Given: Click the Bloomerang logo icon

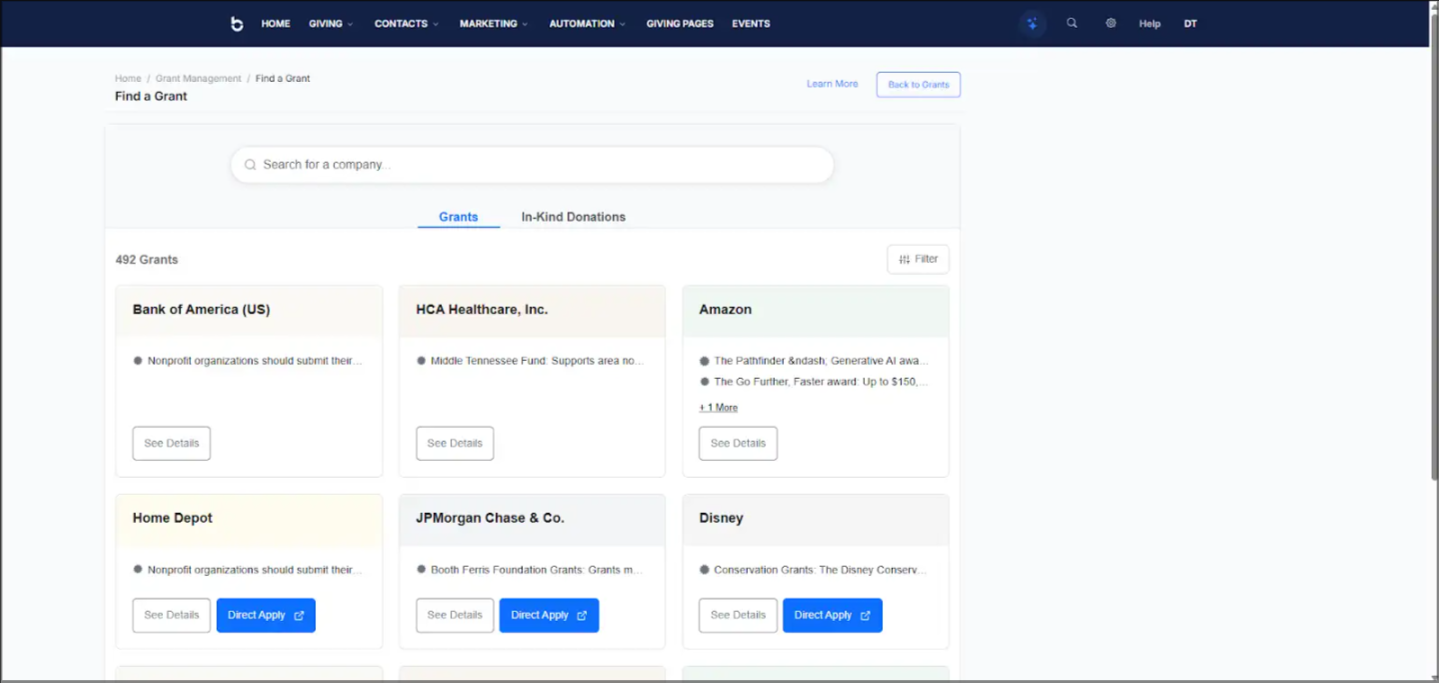Looking at the screenshot, I should 237,24.
